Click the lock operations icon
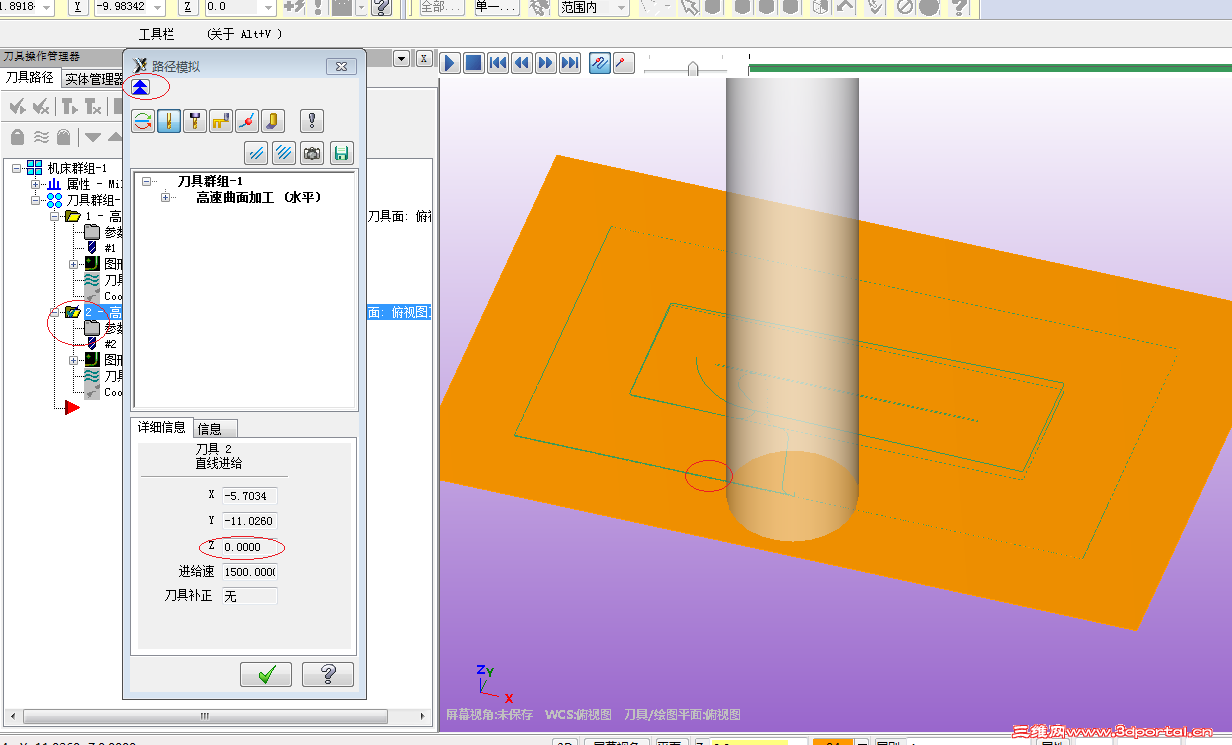Image resolution: width=1232 pixels, height=745 pixels. coord(17,137)
